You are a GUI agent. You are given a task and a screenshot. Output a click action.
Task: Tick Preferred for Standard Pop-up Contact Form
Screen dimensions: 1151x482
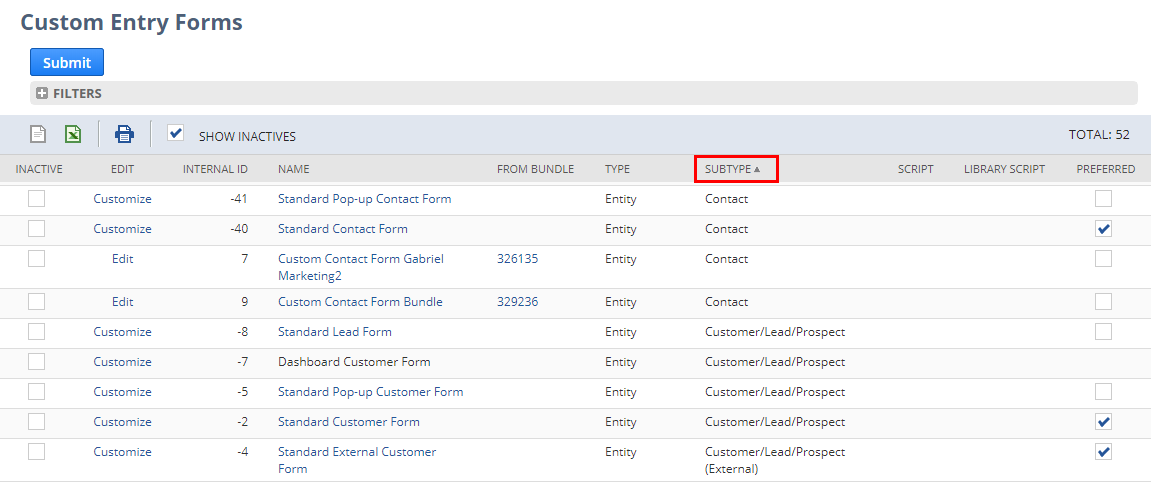click(x=1103, y=199)
